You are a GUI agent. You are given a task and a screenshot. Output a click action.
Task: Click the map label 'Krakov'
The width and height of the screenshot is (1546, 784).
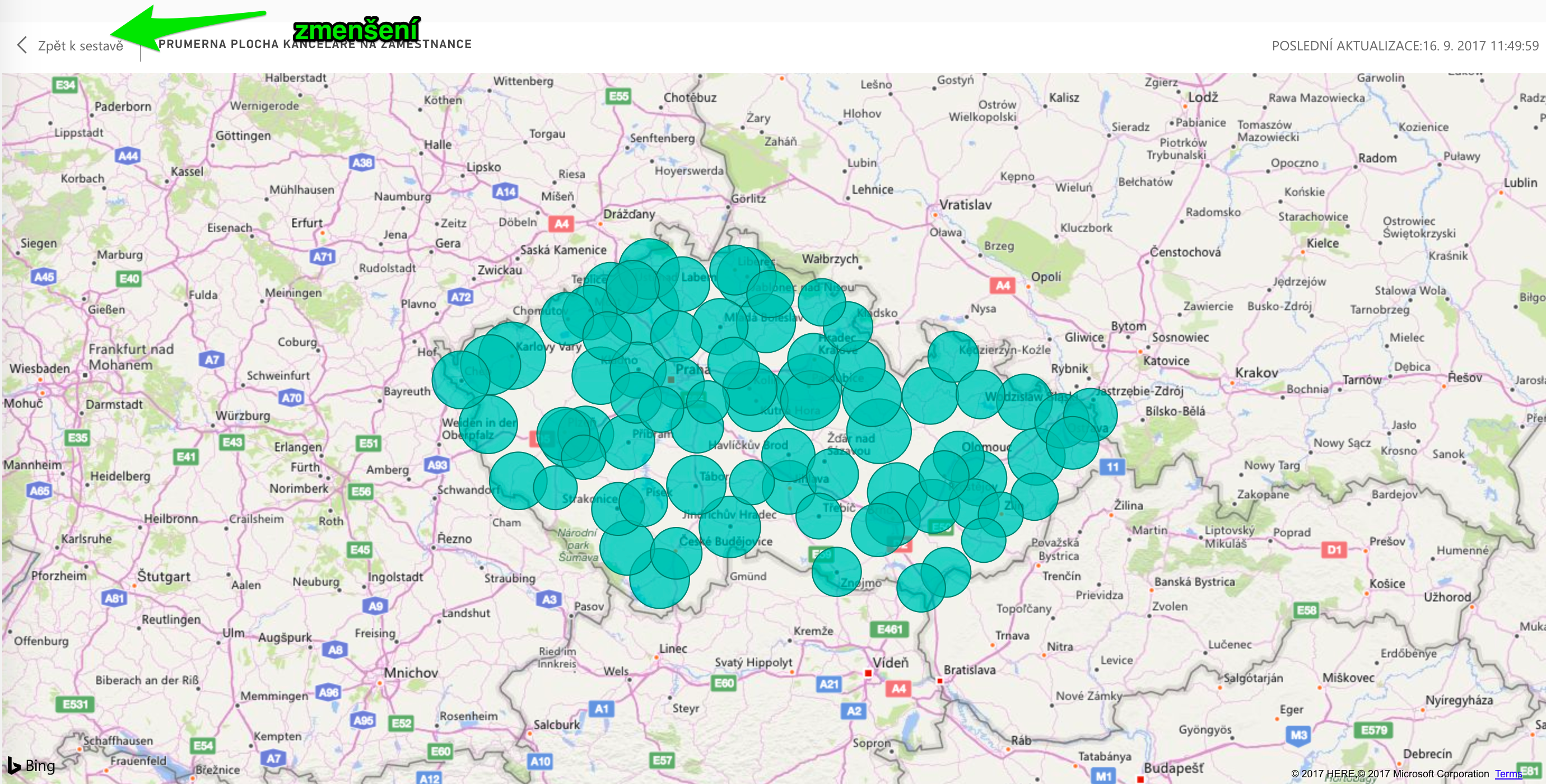coord(1257,373)
